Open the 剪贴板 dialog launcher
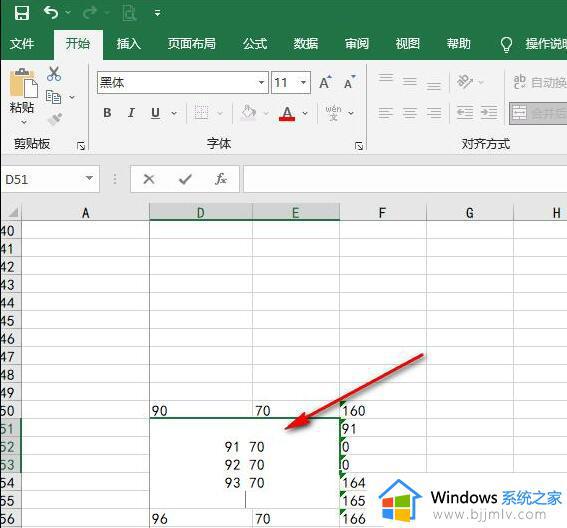The image size is (567, 528). click(81, 146)
